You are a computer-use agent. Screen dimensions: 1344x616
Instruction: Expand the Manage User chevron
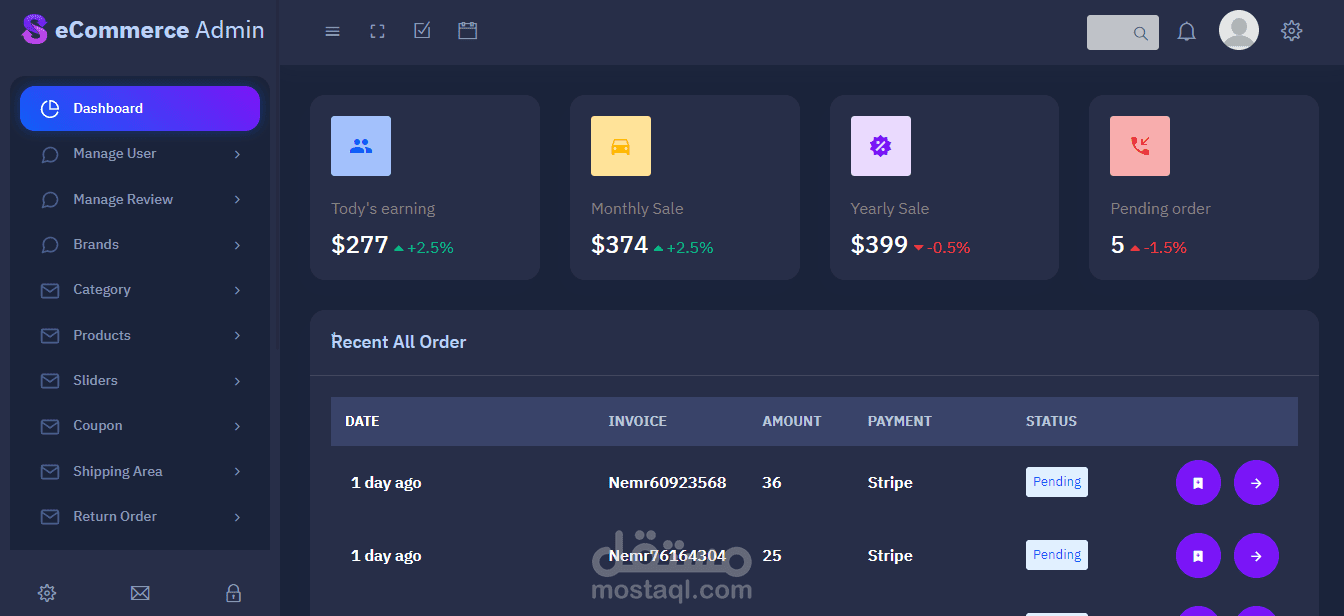tap(237, 154)
